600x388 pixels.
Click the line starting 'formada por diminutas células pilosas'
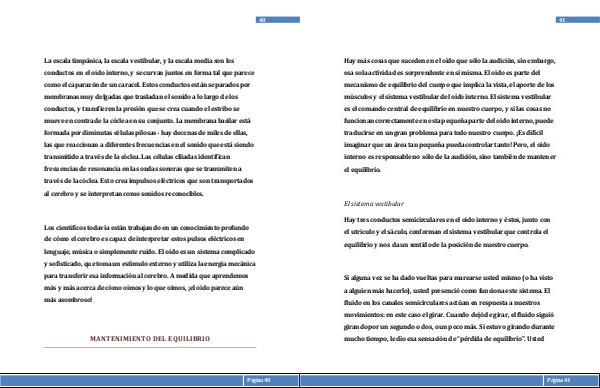tap(145, 132)
